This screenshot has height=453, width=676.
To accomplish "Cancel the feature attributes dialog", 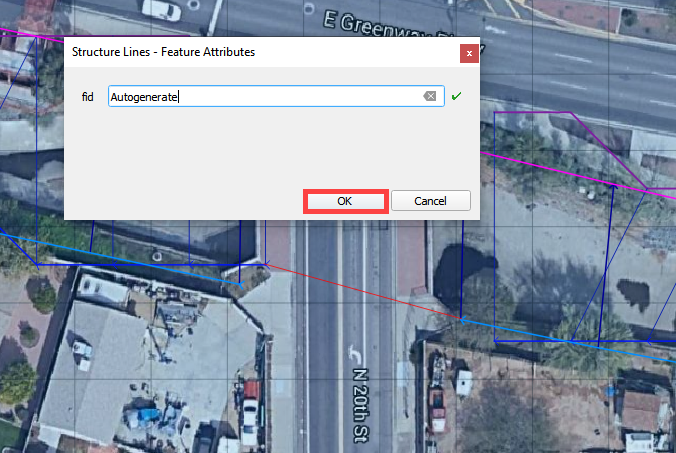I will (431, 200).
